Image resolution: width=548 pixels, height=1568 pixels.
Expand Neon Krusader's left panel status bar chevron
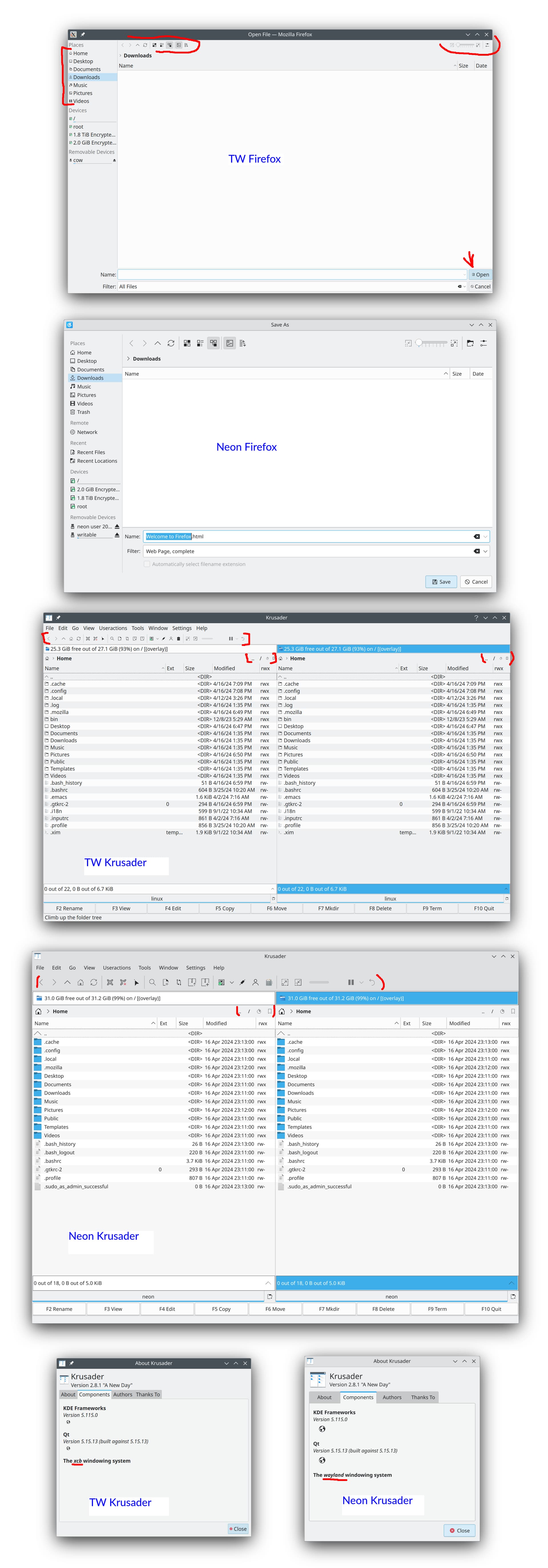pos(268,1283)
